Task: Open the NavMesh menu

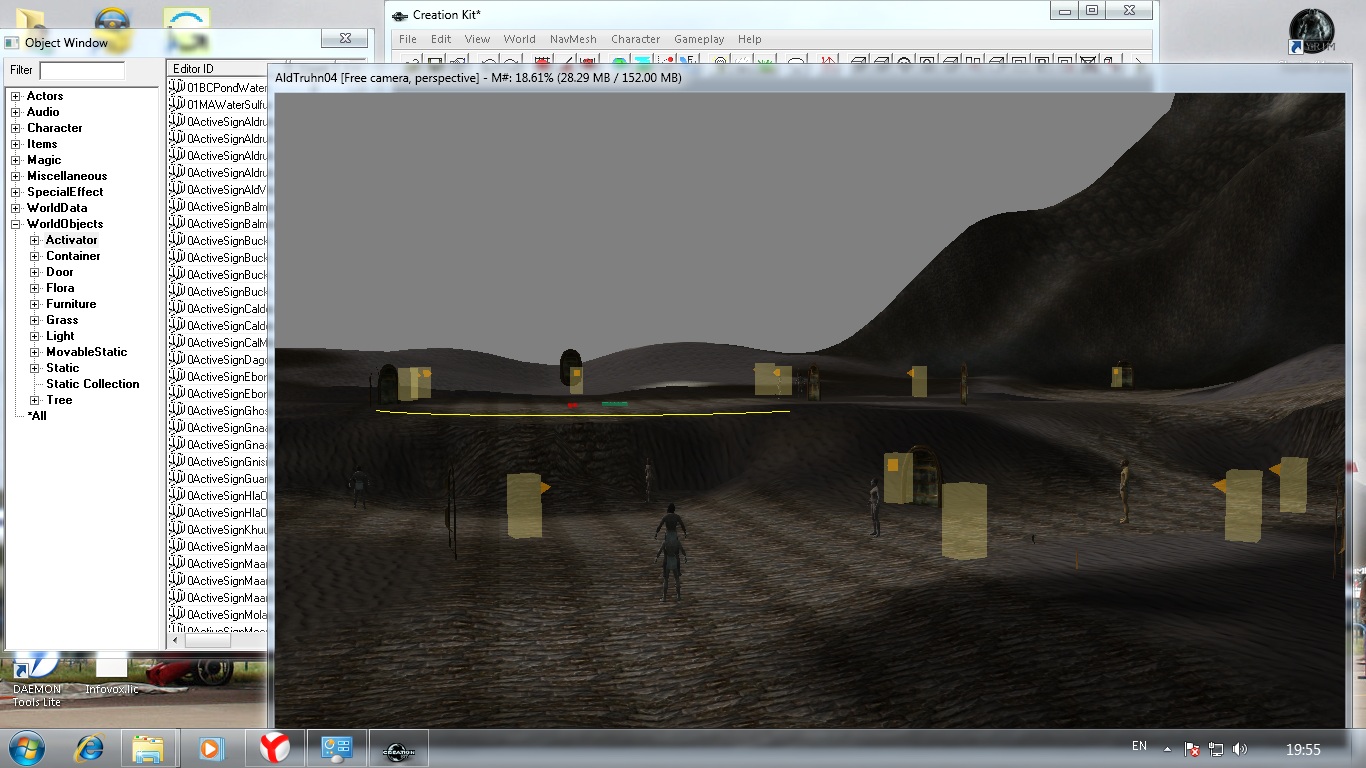Action: 573,39
